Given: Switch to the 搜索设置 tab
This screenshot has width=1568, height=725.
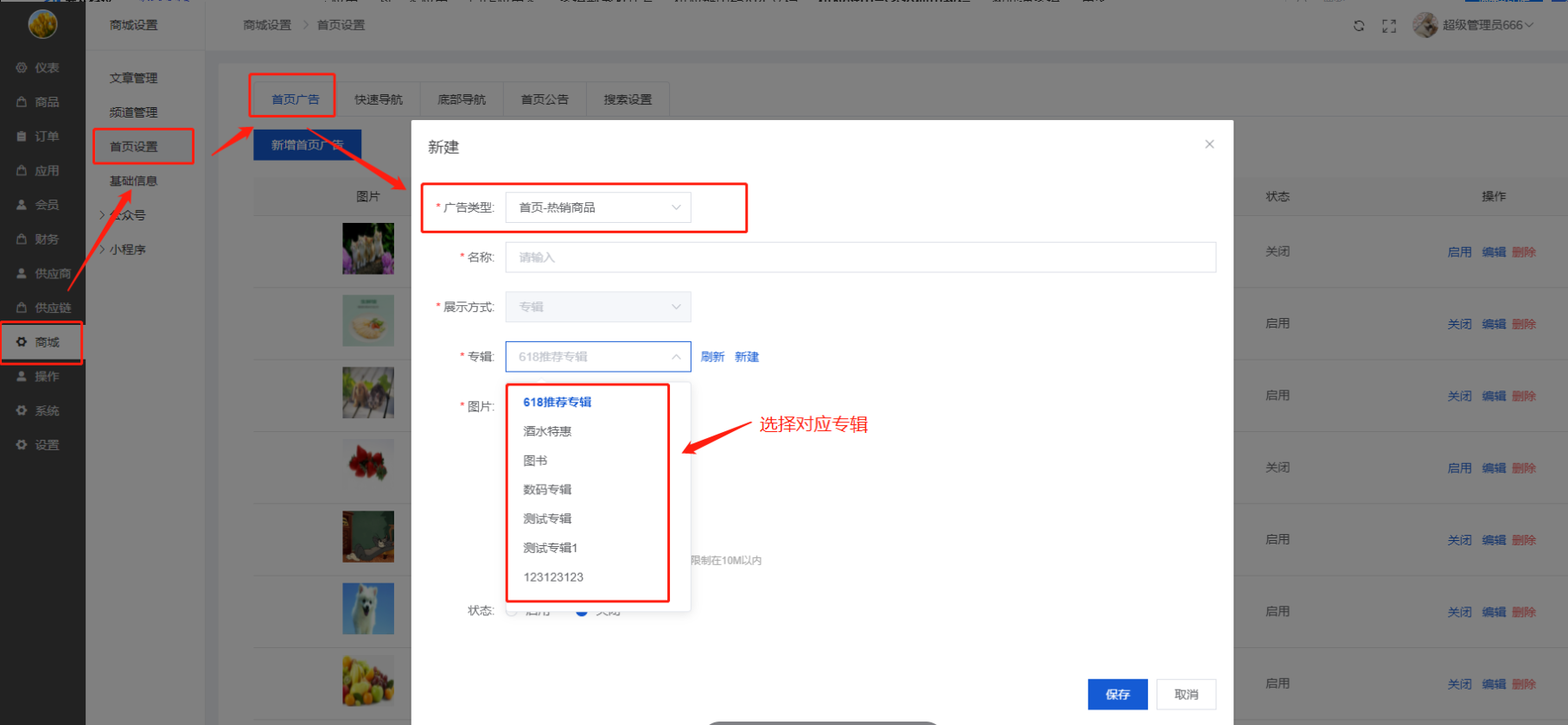Looking at the screenshot, I should tap(628, 99).
